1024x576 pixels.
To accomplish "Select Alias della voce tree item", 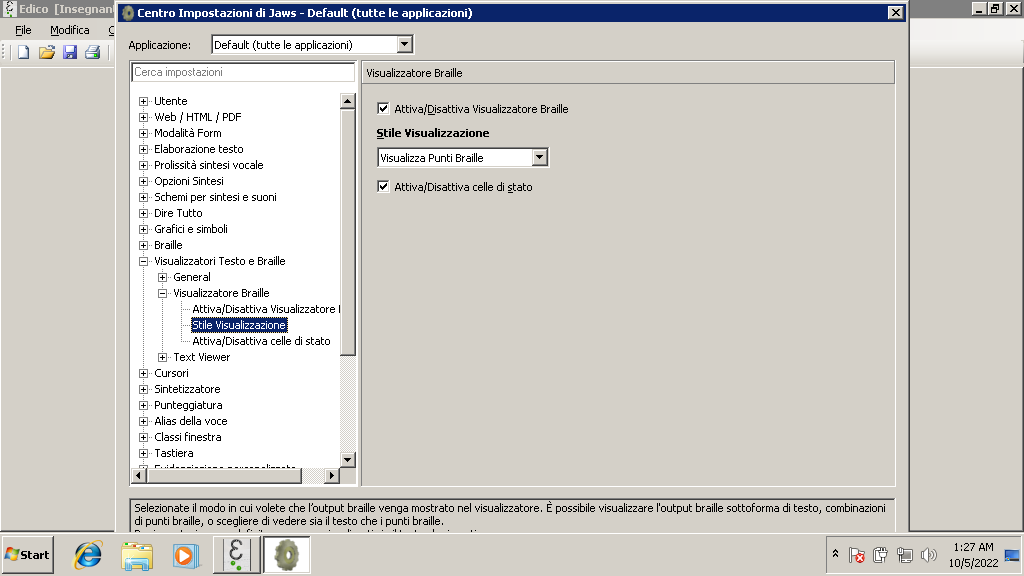I will point(191,421).
